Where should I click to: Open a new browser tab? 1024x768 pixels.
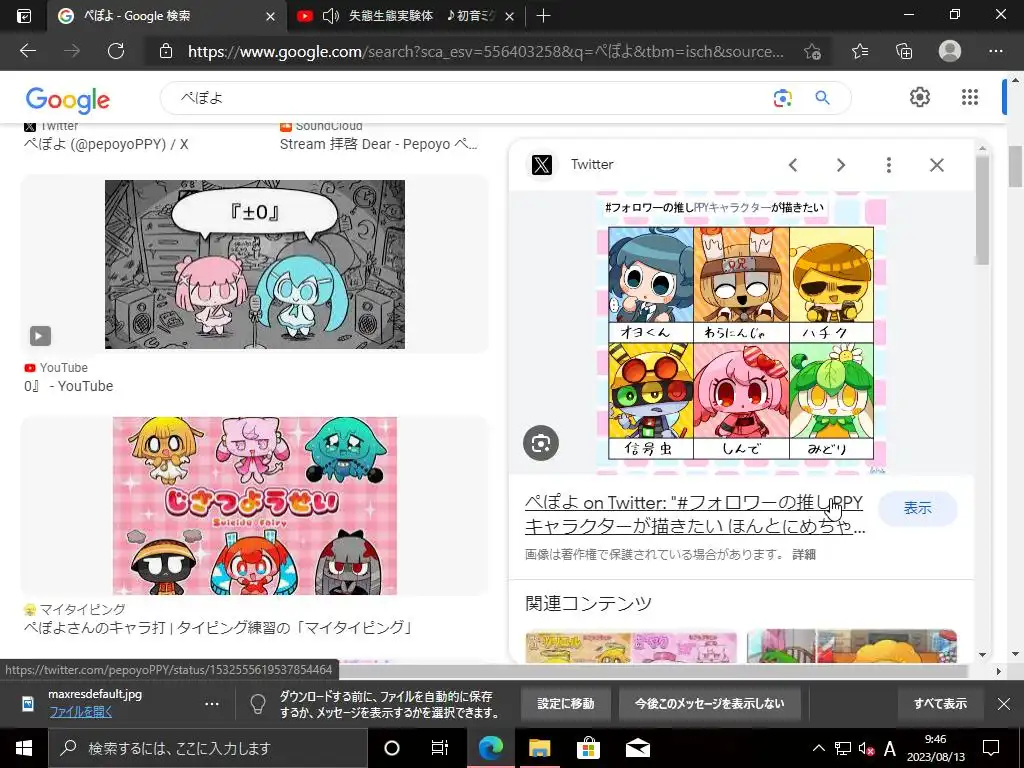coord(543,16)
